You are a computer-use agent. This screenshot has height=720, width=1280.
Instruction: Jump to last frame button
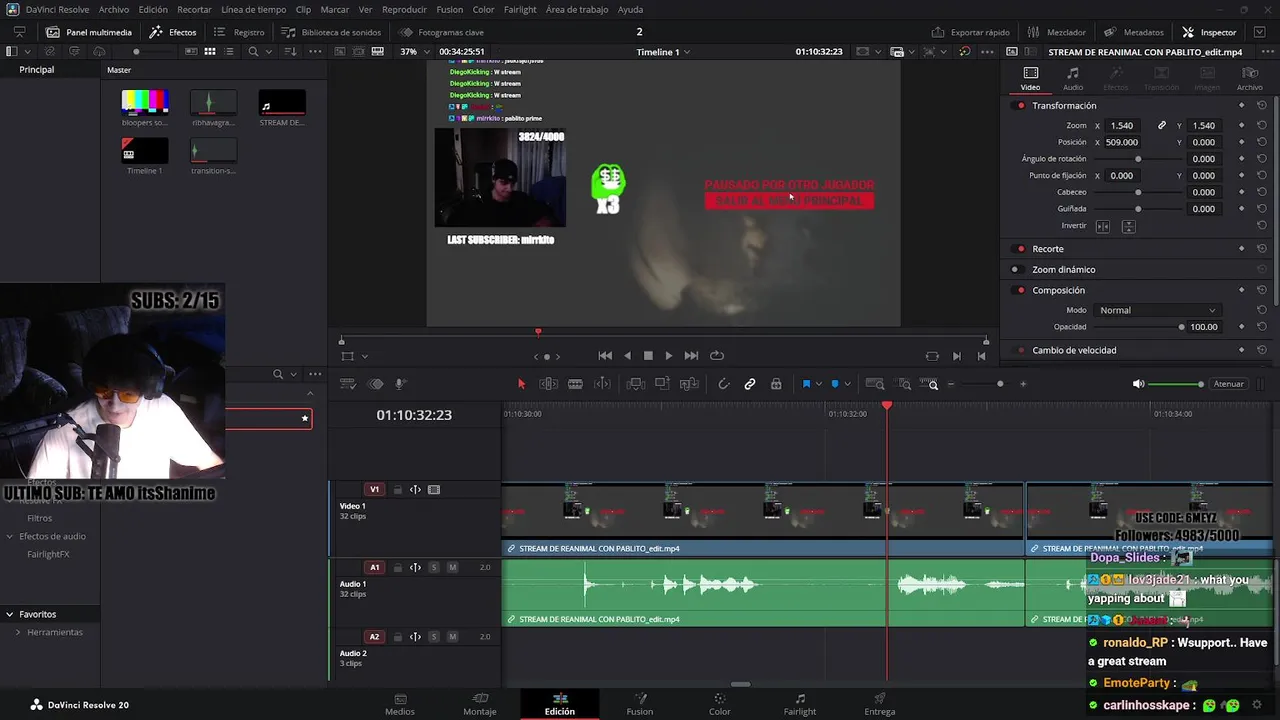pos(691,356)
